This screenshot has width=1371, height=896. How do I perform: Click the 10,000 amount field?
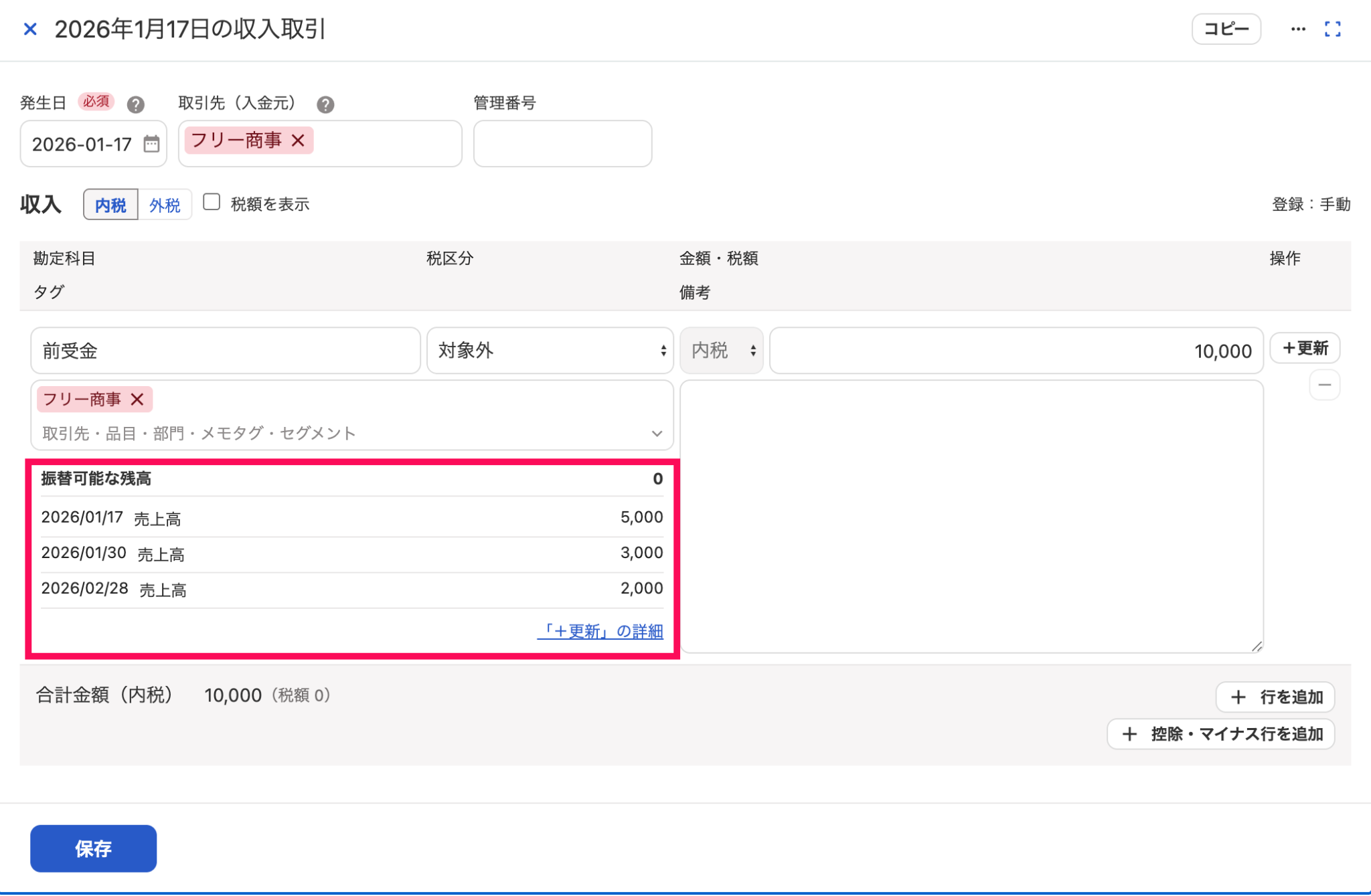tap(1016, 351)
